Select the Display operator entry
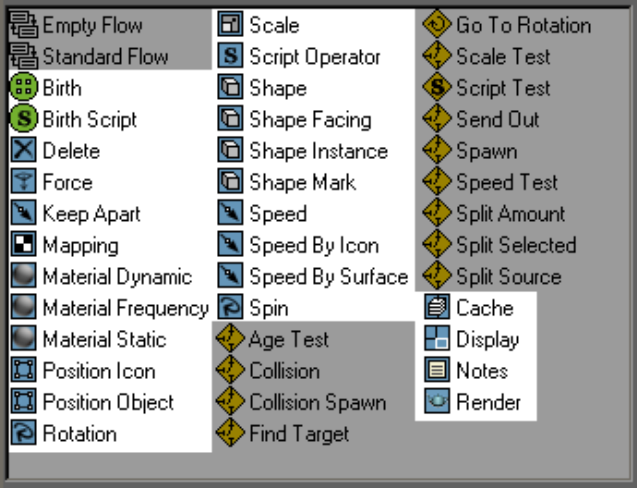Viewport: 637px width, 488px height. coord(487,340)
